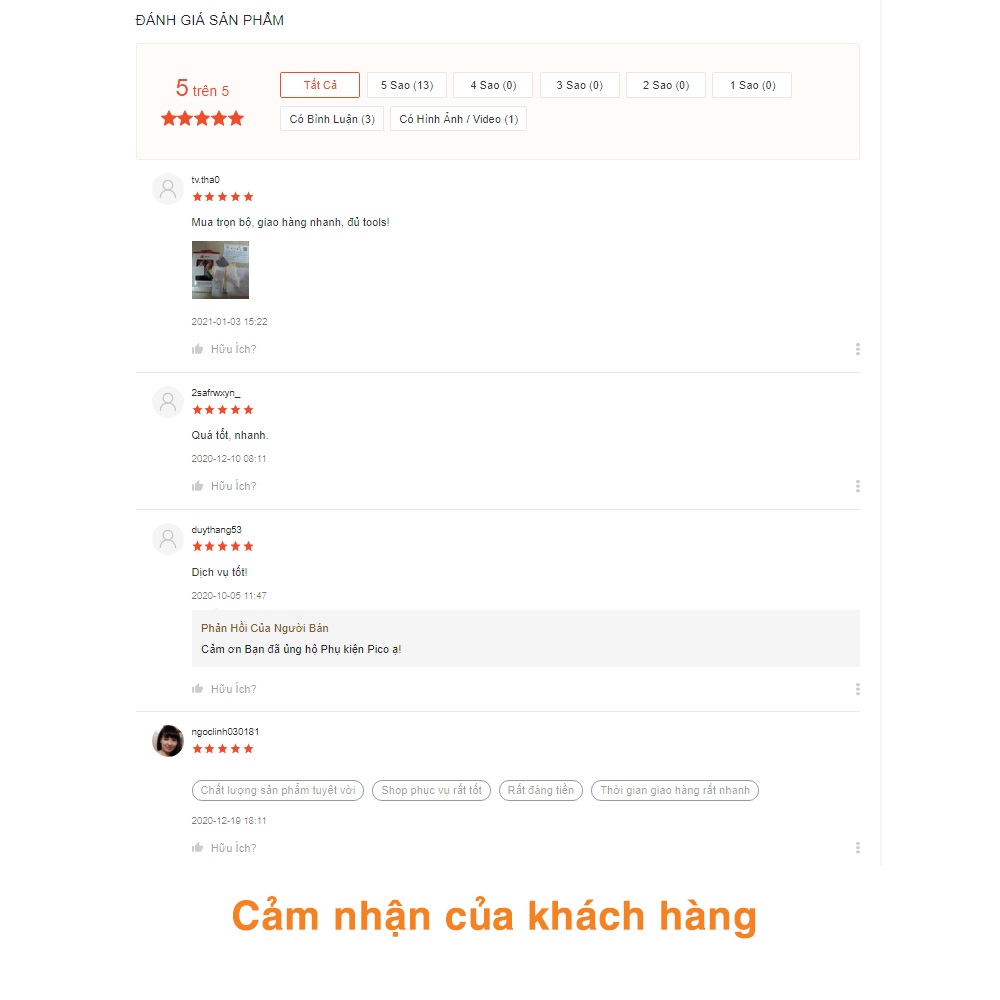Expand three-dot menu on duythang53's review
This screenshot has height=1000, width=1000.
pos(857,689)
